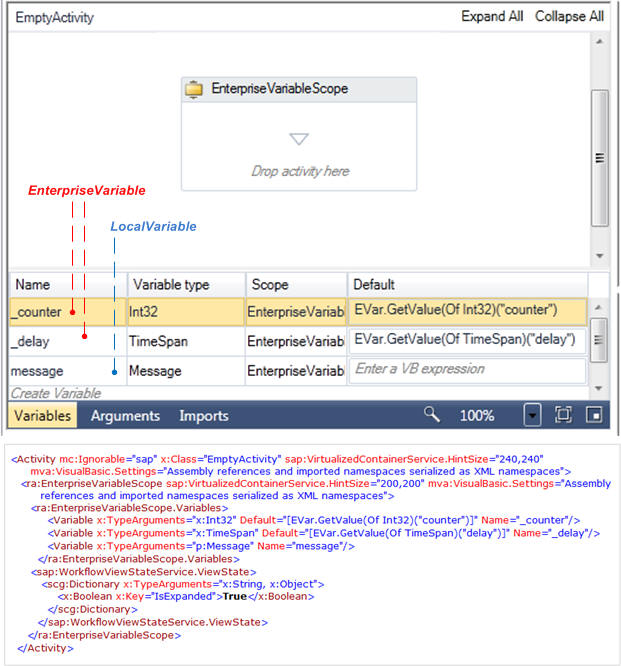Click variables grid scrollbar down arrow

tap(598, 388)
